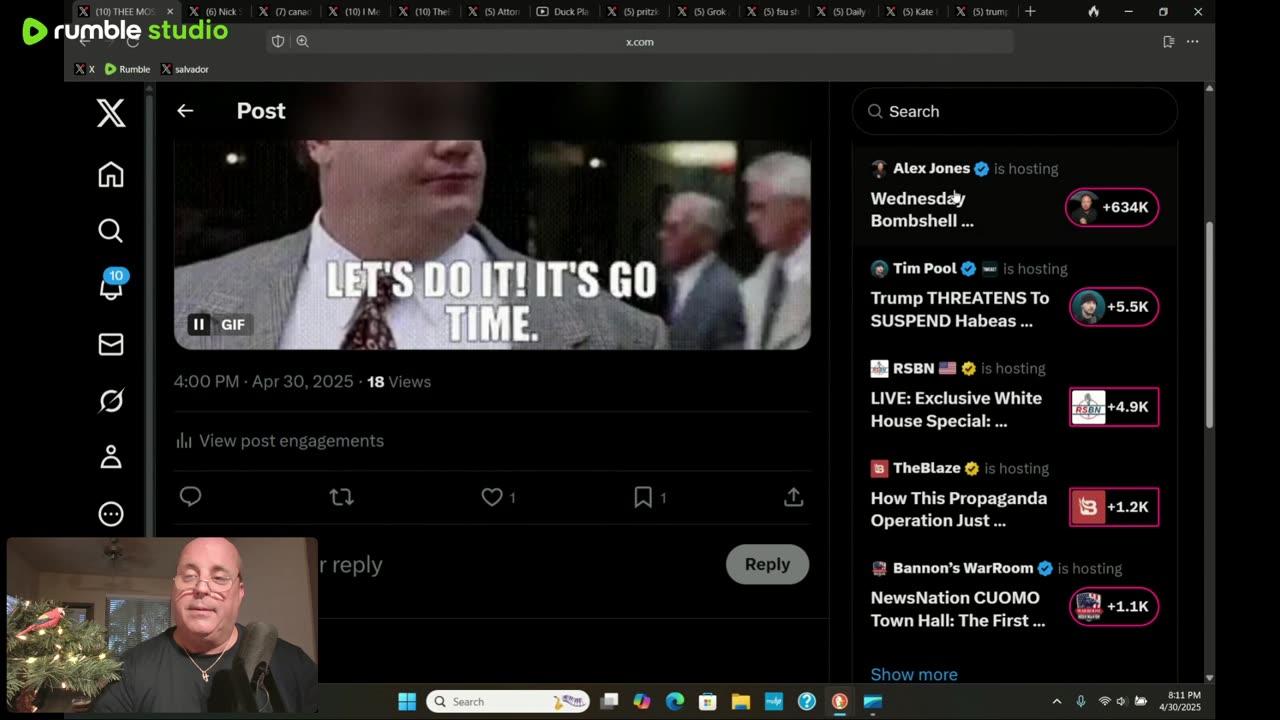Open a new browser tab
Image resolution: width=1280 pixels, height=720 pixels.
(x=1030, y=12)
